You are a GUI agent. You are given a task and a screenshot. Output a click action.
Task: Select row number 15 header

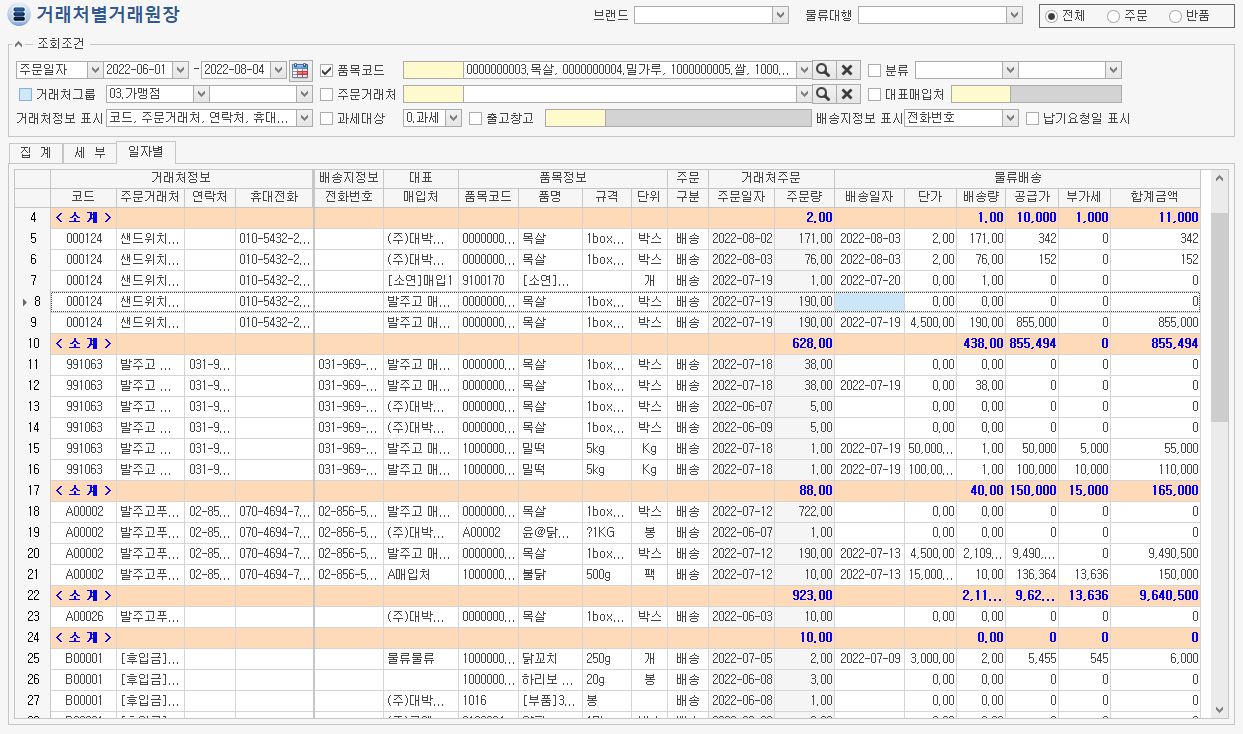click(33, 448)
